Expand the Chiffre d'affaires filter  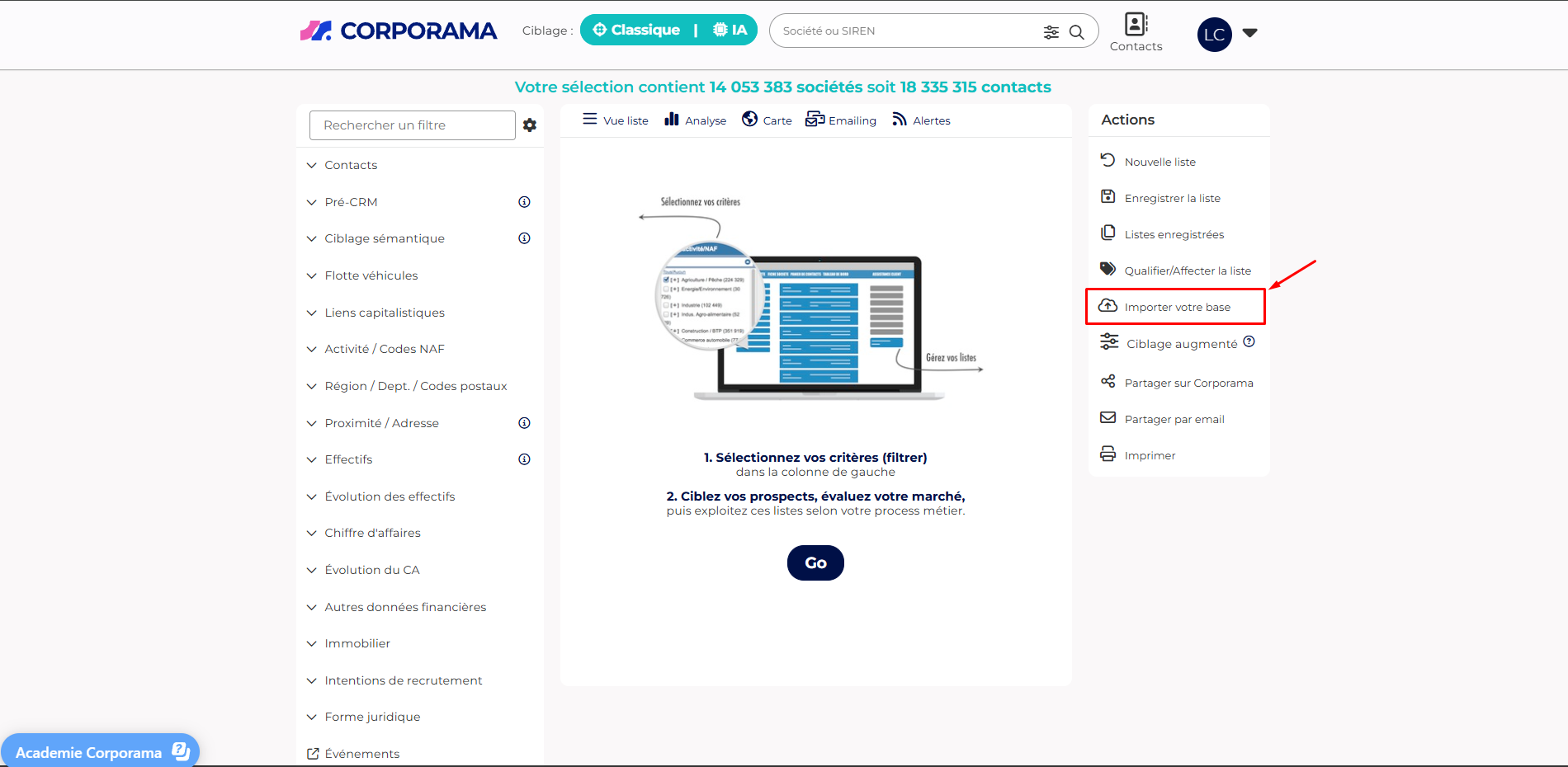point(372,533)
